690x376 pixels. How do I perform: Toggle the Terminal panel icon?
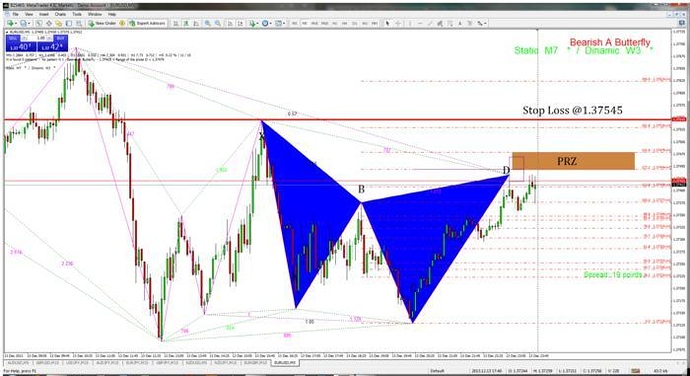[69, 23]
